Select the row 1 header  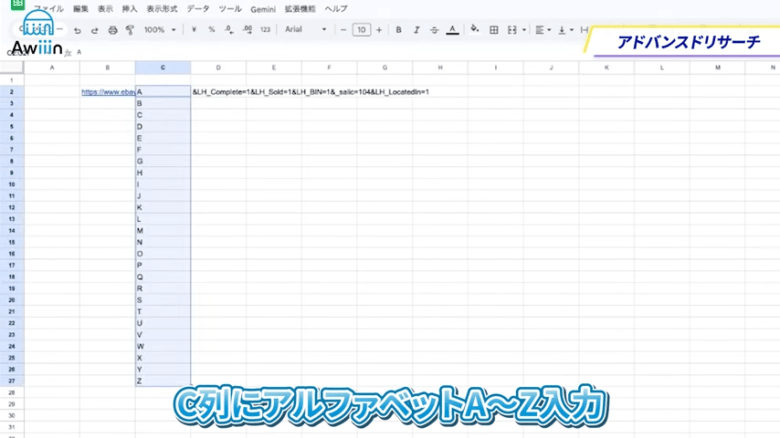click(11, 80)
